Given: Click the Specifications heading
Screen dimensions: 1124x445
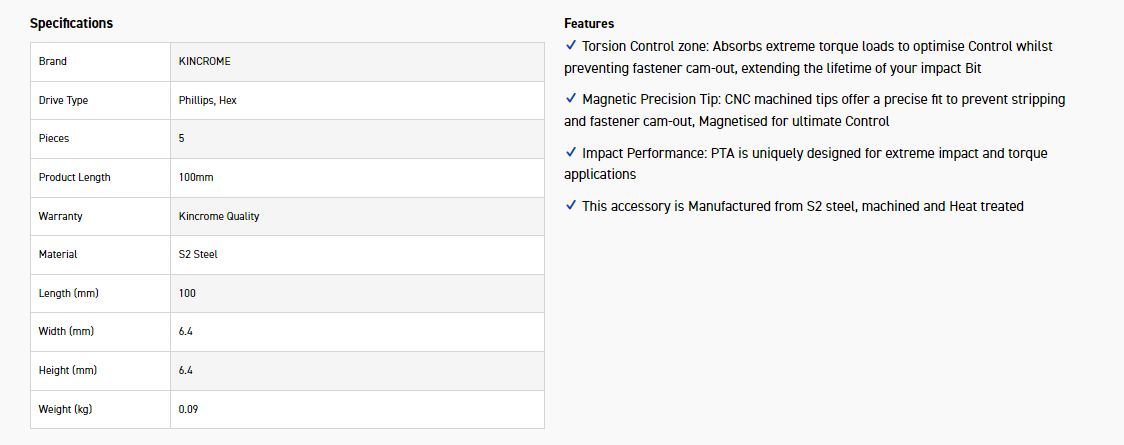Looking at the screenshot, I should [x=71, y=23].
